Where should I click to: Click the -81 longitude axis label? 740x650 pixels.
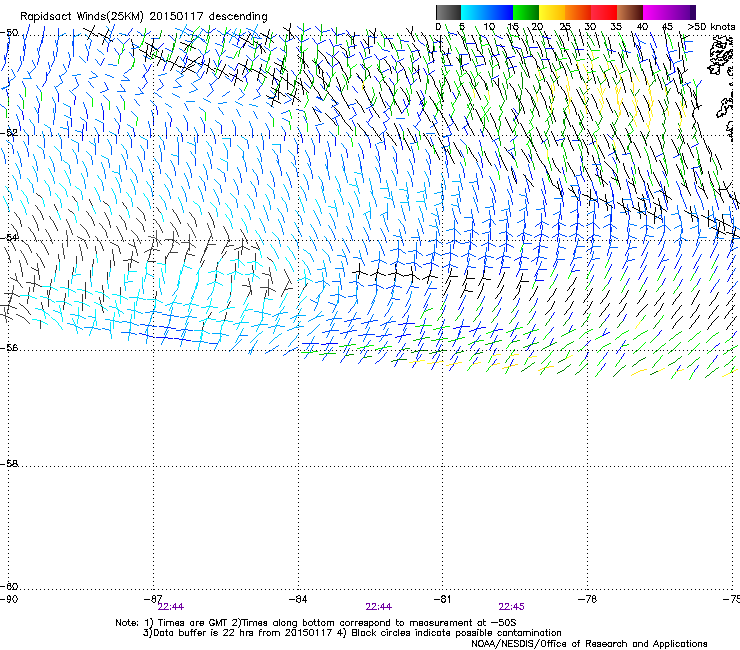pos(442,599)
